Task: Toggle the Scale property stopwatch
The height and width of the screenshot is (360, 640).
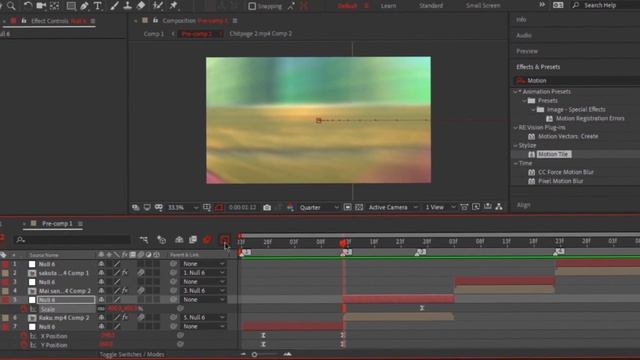Action: coord(24,309)
